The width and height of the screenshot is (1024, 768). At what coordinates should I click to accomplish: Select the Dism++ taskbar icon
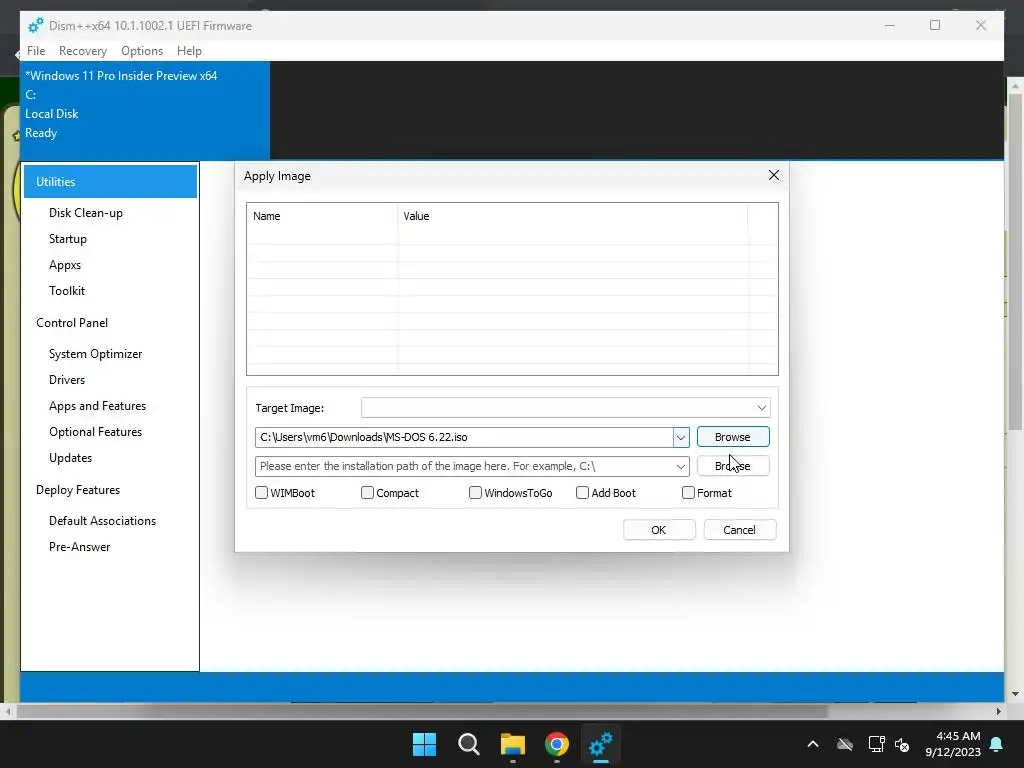tap(601, 744)
